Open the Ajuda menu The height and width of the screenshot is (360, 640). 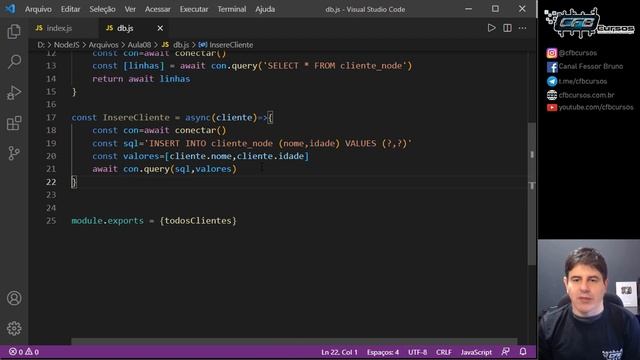[x=265, y=9]
